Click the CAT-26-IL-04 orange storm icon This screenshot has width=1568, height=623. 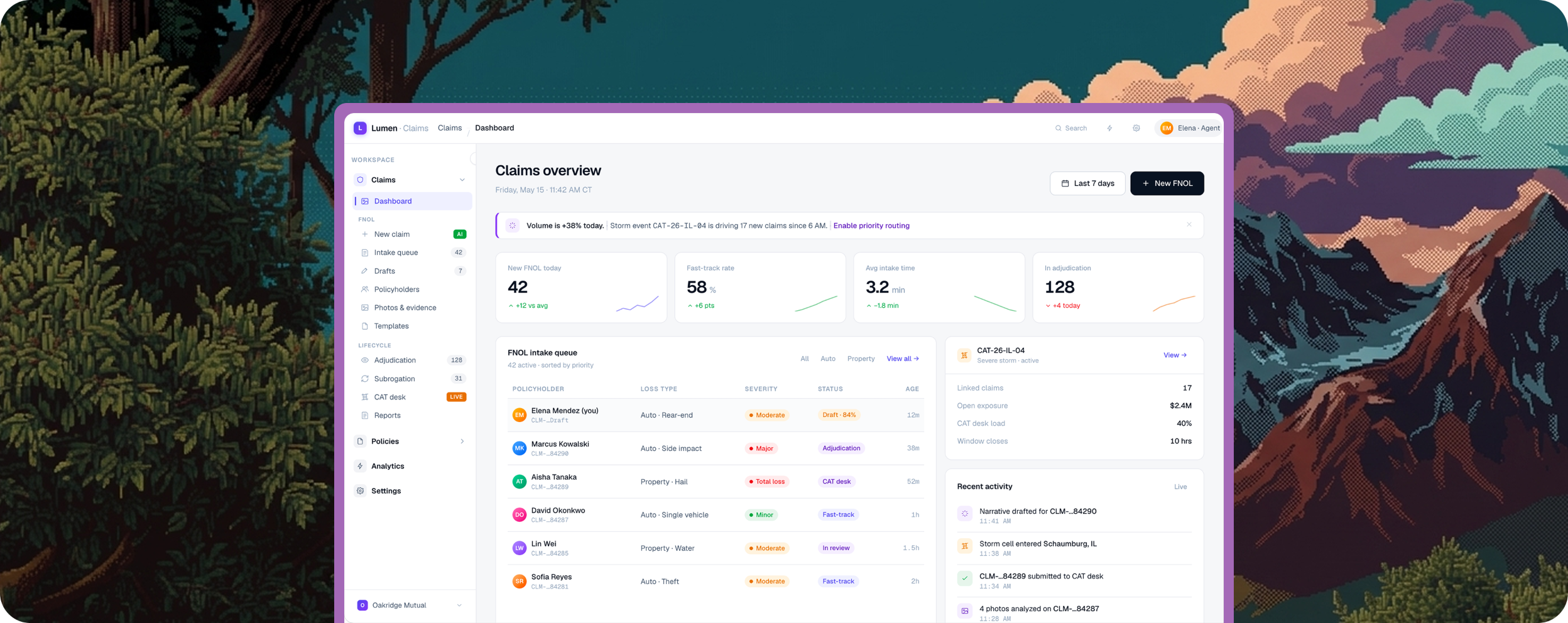point(964,355)
